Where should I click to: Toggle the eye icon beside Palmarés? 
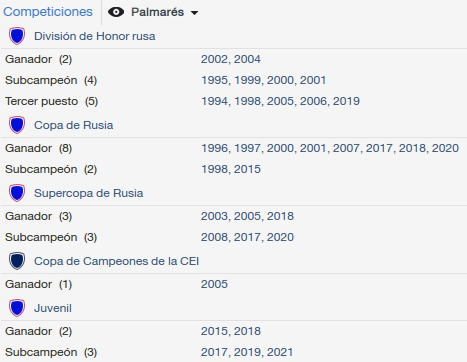[x=116, y=12]
